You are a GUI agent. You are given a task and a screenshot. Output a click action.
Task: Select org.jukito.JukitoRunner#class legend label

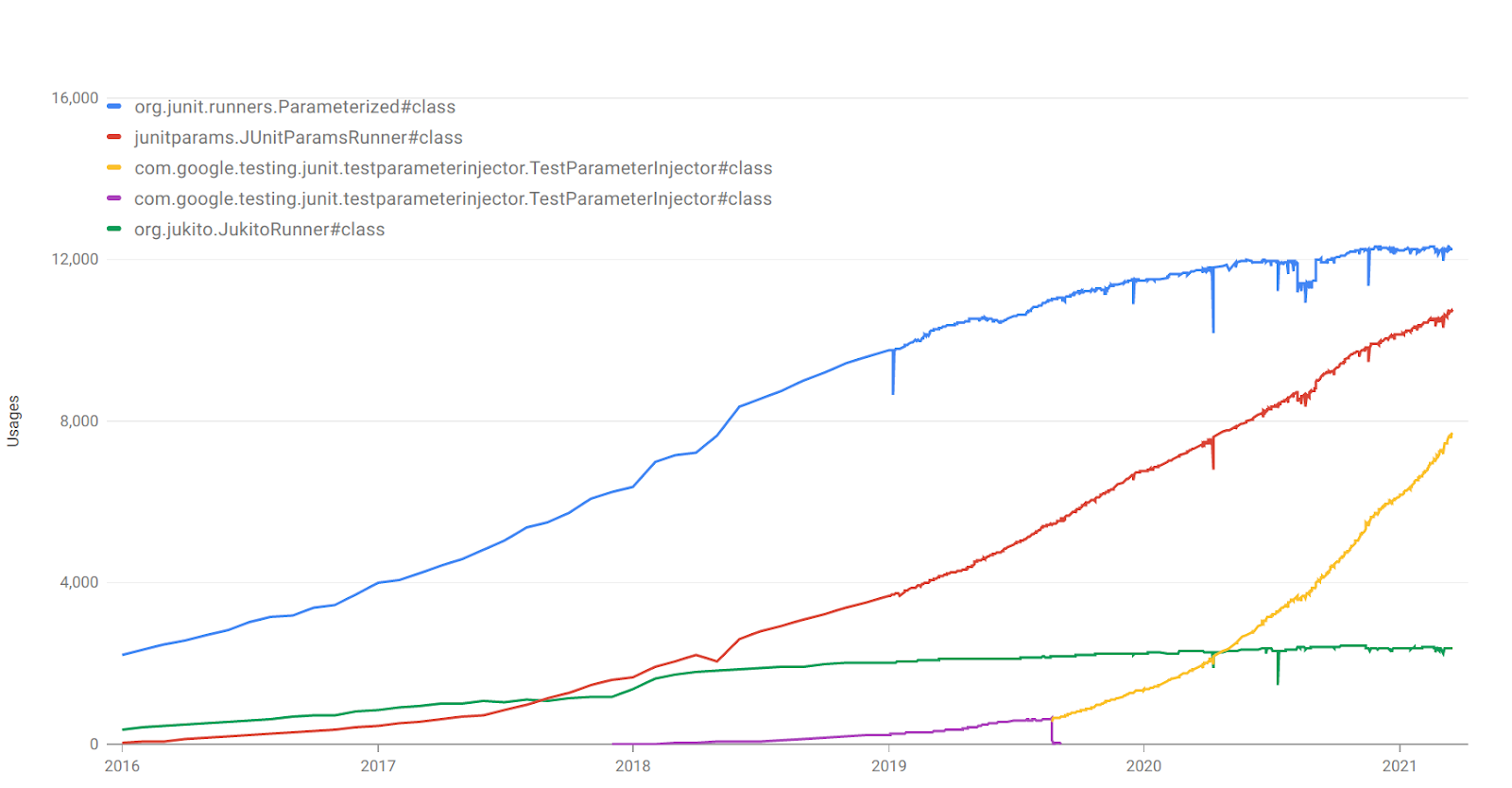[x=260, y=230]
